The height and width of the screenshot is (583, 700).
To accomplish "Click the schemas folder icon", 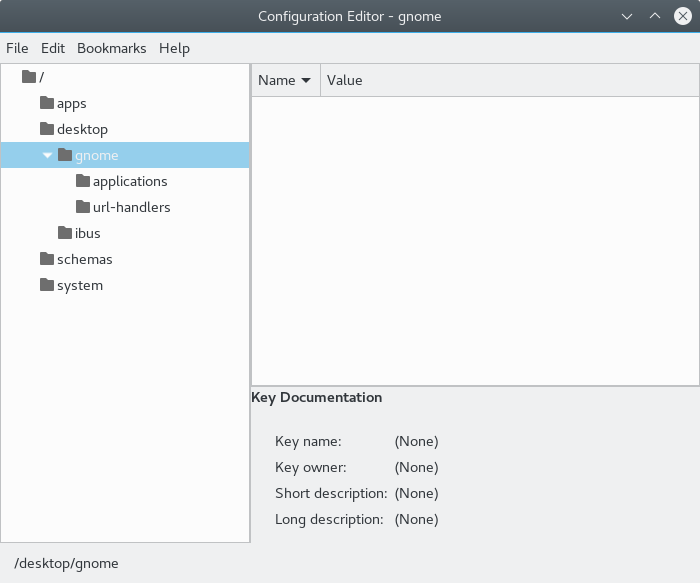I will (x=47, y=258).
